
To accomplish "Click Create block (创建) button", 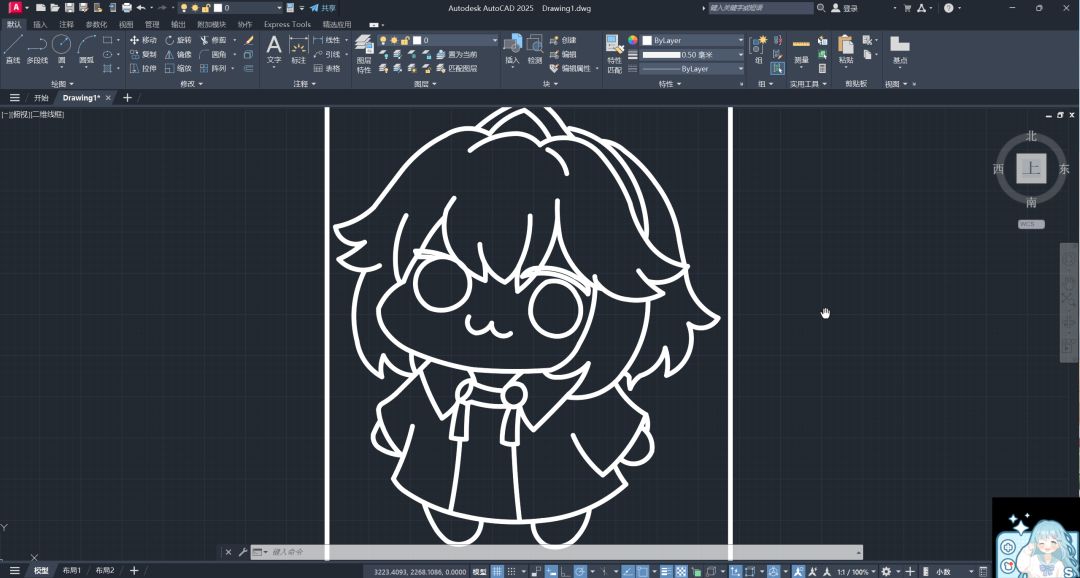I will click(x=563, y=40).
